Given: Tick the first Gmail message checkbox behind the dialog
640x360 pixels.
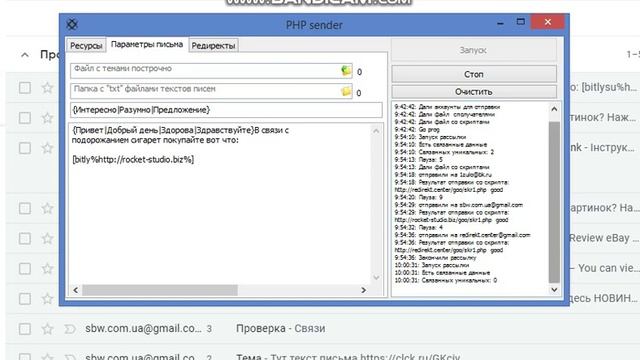Looking at the screenshot, I should click(x=25, y=88).
